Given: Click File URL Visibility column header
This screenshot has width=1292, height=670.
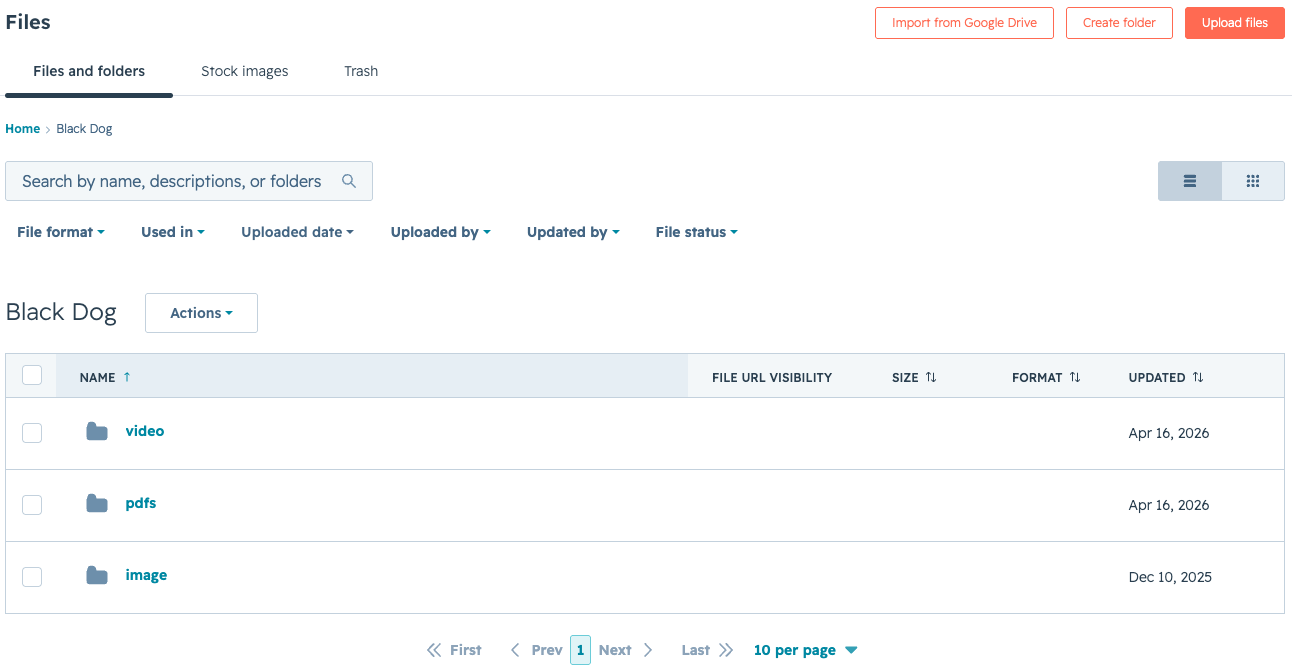Looking at the screenshot, I should (x=772, y=377).
